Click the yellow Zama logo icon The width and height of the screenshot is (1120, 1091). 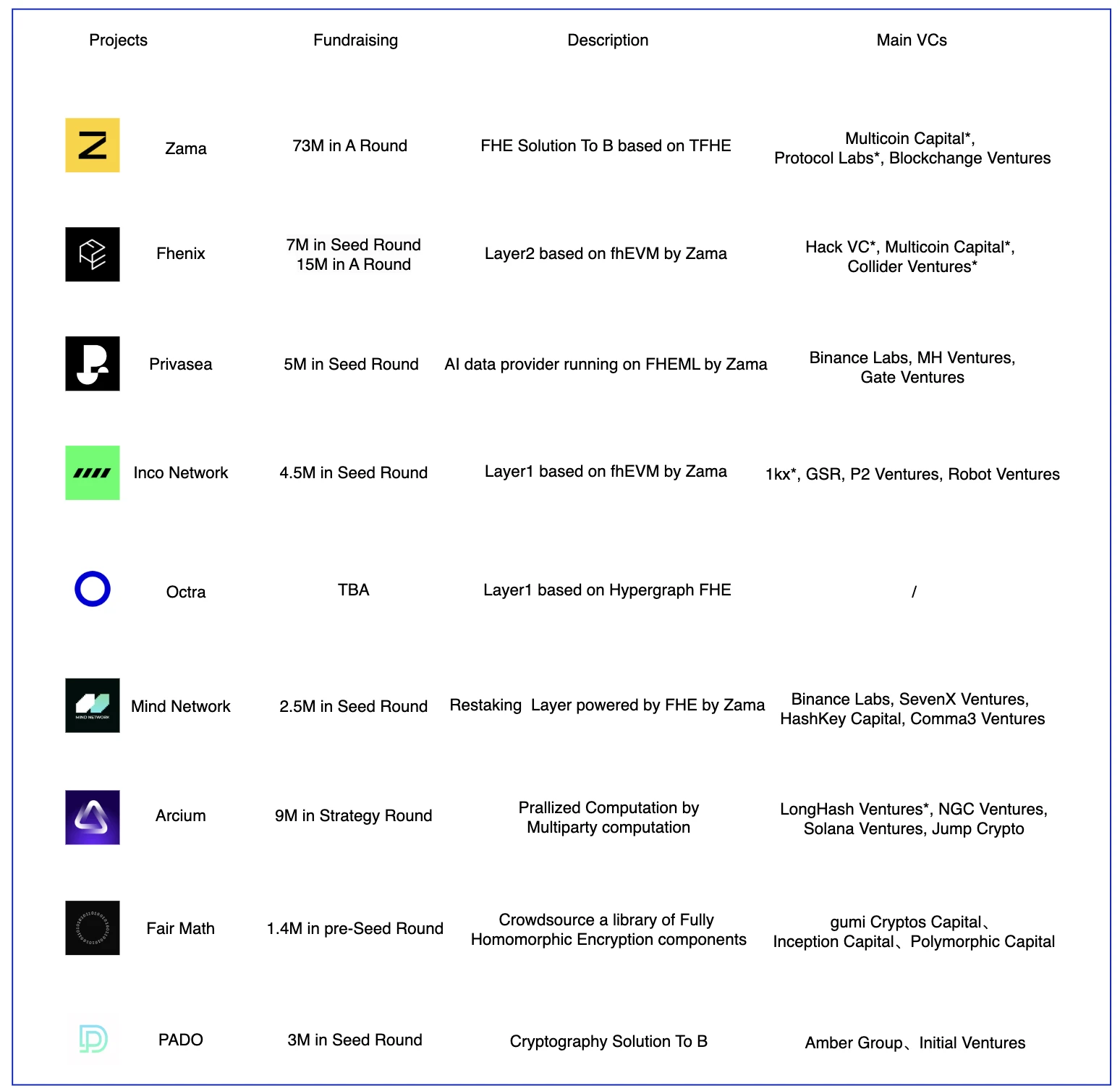click(x=93, y=145)
